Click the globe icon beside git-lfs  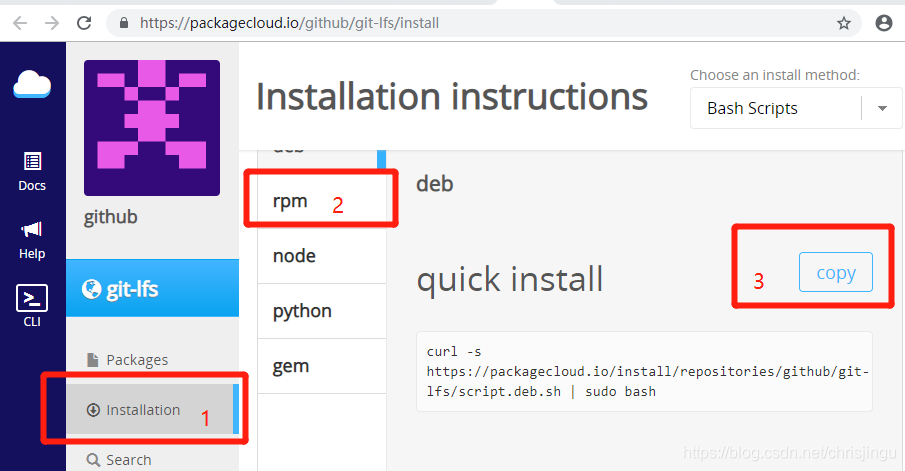91,289
